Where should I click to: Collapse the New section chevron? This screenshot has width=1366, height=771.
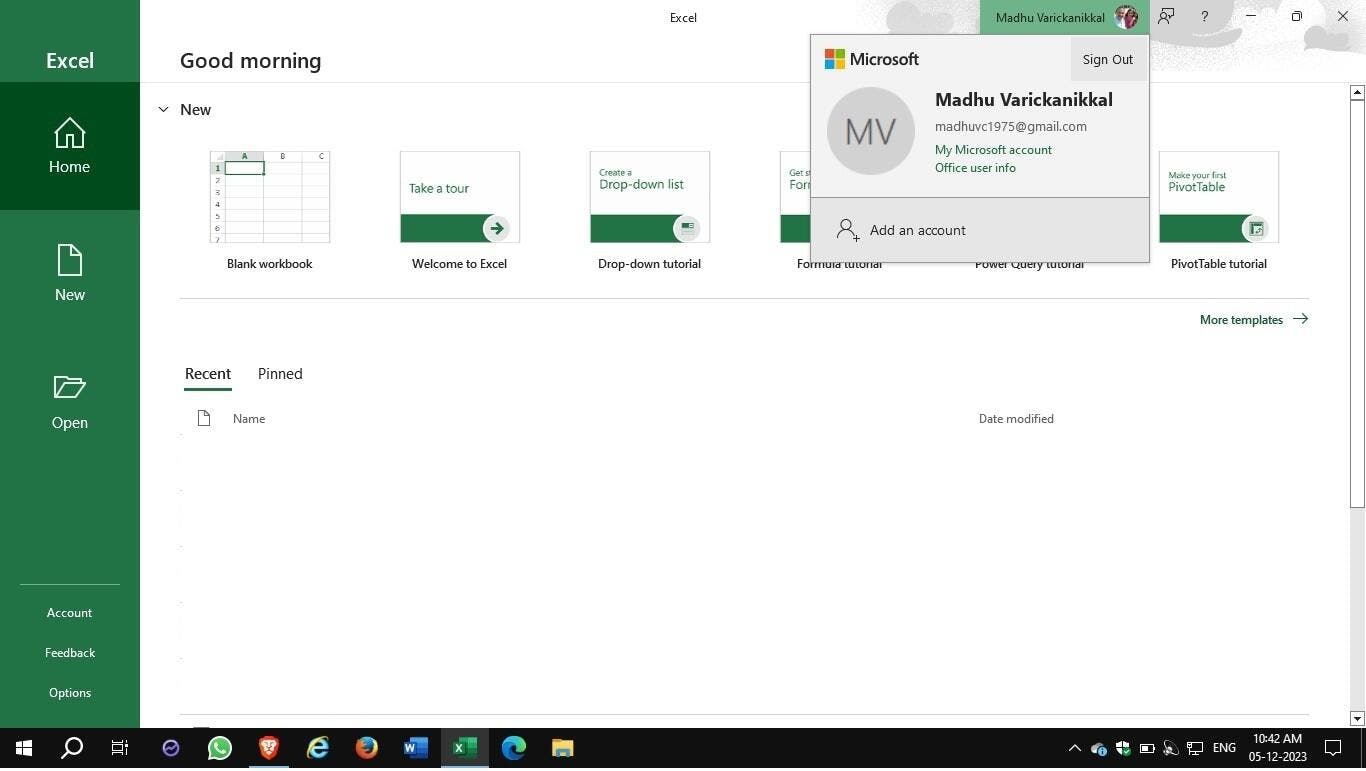click(163, 110)
